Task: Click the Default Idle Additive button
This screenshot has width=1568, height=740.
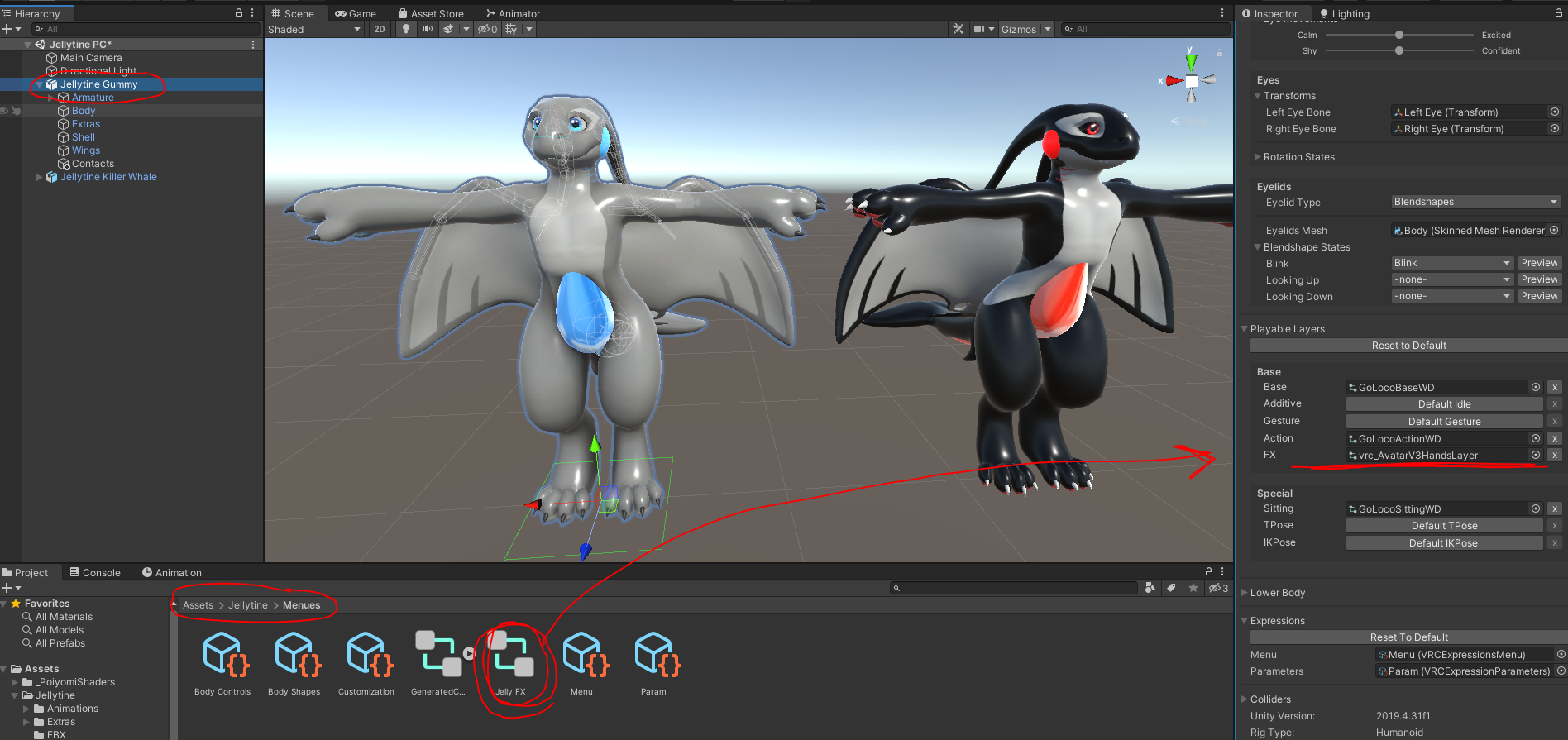Action: (1445, 404)
